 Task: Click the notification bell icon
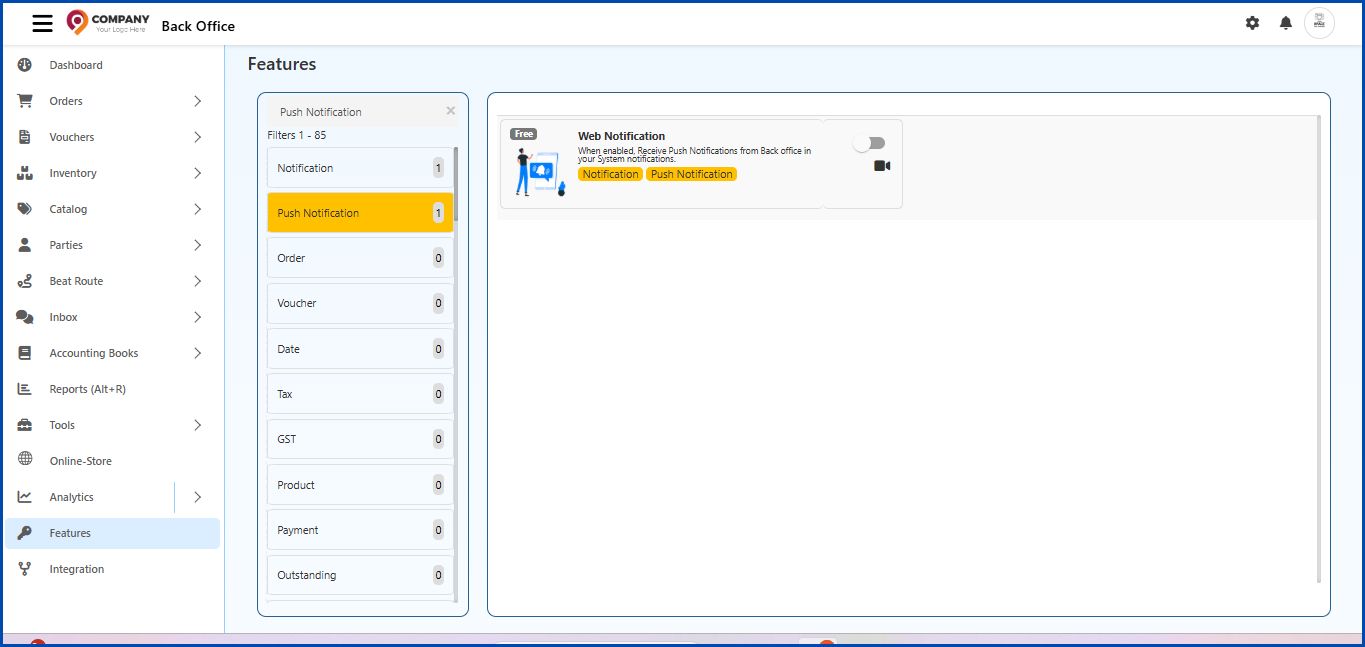click(1286, 23)
